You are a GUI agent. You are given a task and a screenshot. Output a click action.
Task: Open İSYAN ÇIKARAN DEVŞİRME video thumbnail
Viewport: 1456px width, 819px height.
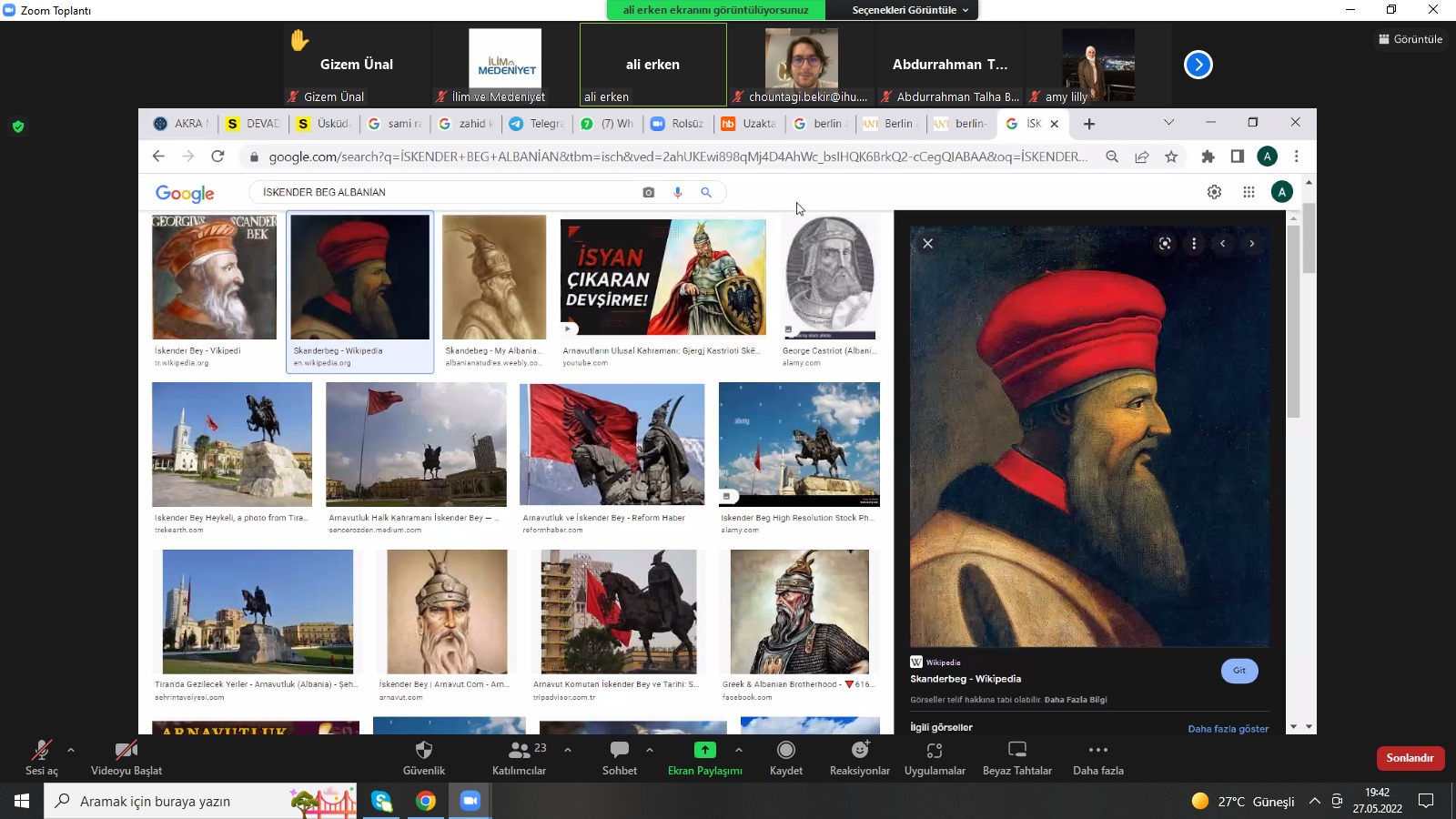[662, 277]
